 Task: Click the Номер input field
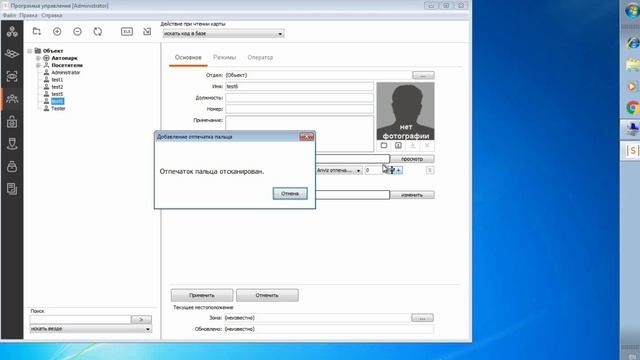click(x=299, y=109)
